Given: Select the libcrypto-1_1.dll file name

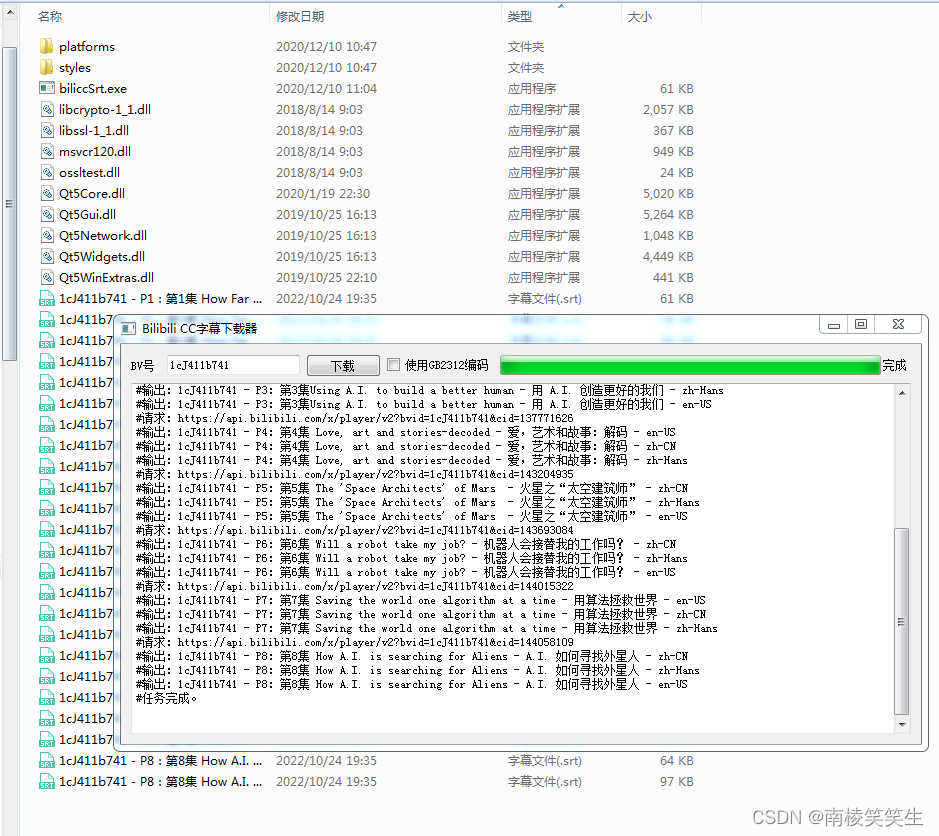Looking at the screenshot, I should click(105, 109).
